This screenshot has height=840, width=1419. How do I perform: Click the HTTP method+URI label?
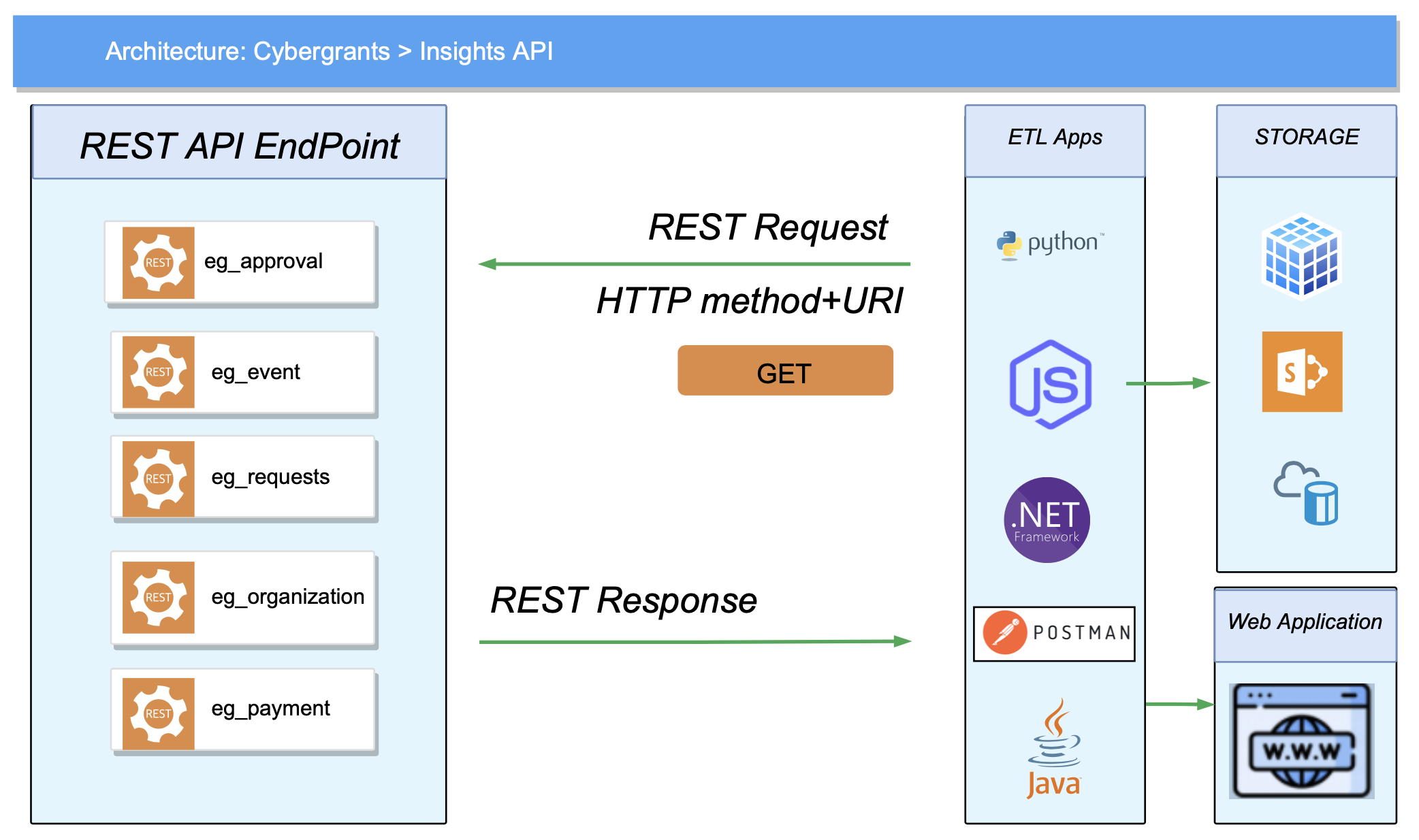[750, 301]
